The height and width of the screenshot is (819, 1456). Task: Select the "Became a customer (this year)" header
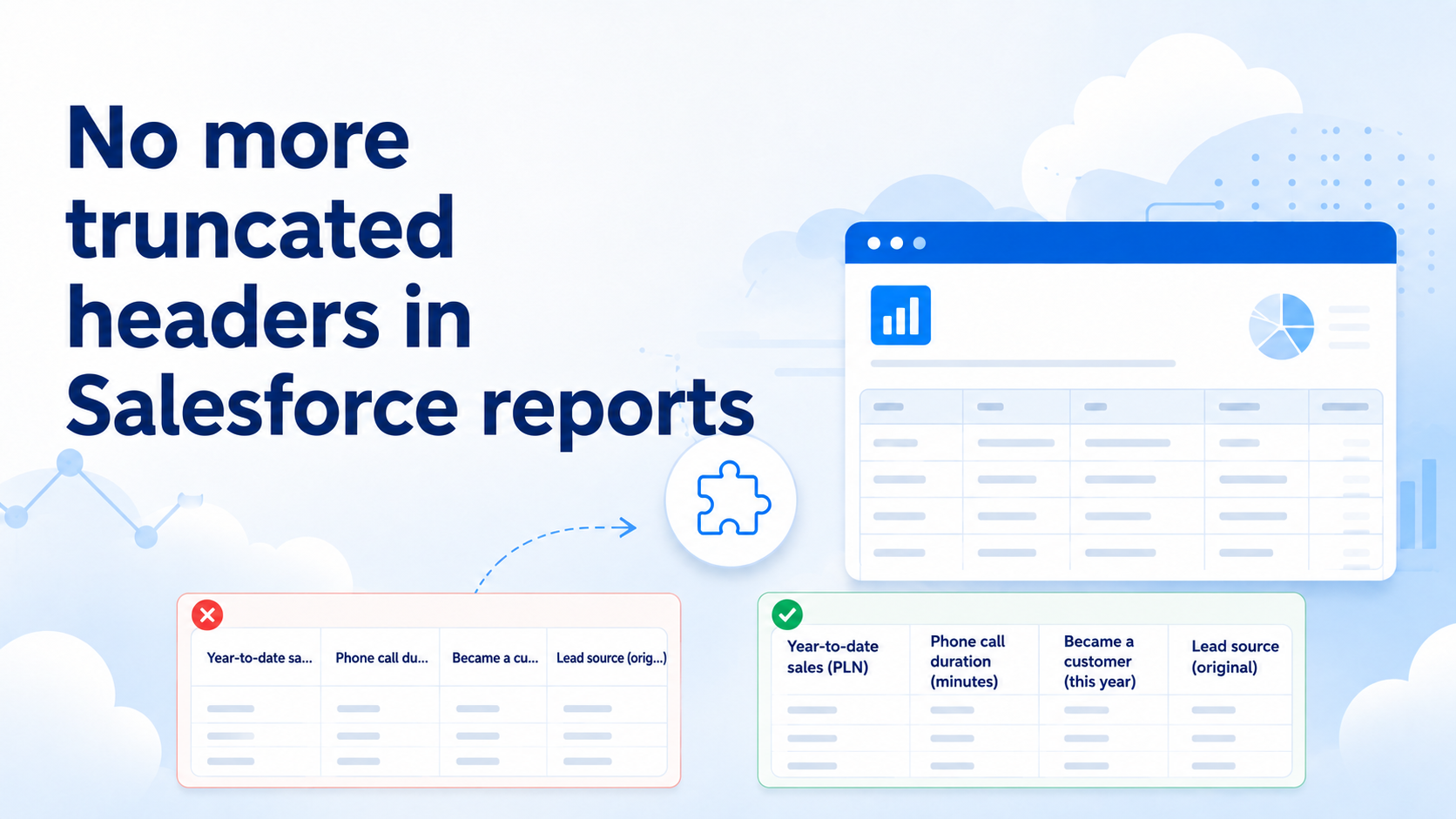point(1100,661)
